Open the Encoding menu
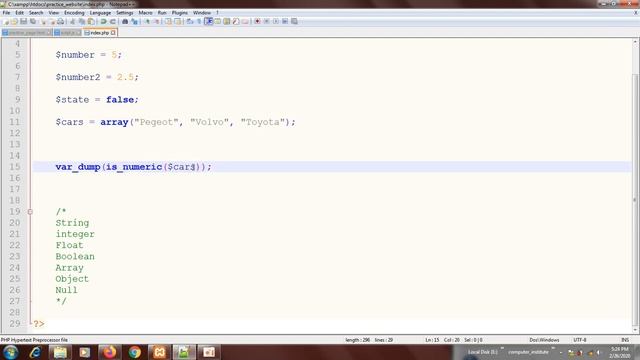 (74, 13)
